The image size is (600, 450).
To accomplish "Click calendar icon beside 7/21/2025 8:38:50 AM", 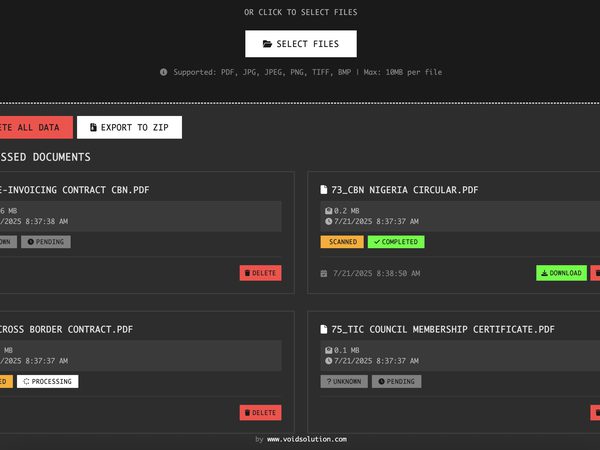I will point(324,273).
